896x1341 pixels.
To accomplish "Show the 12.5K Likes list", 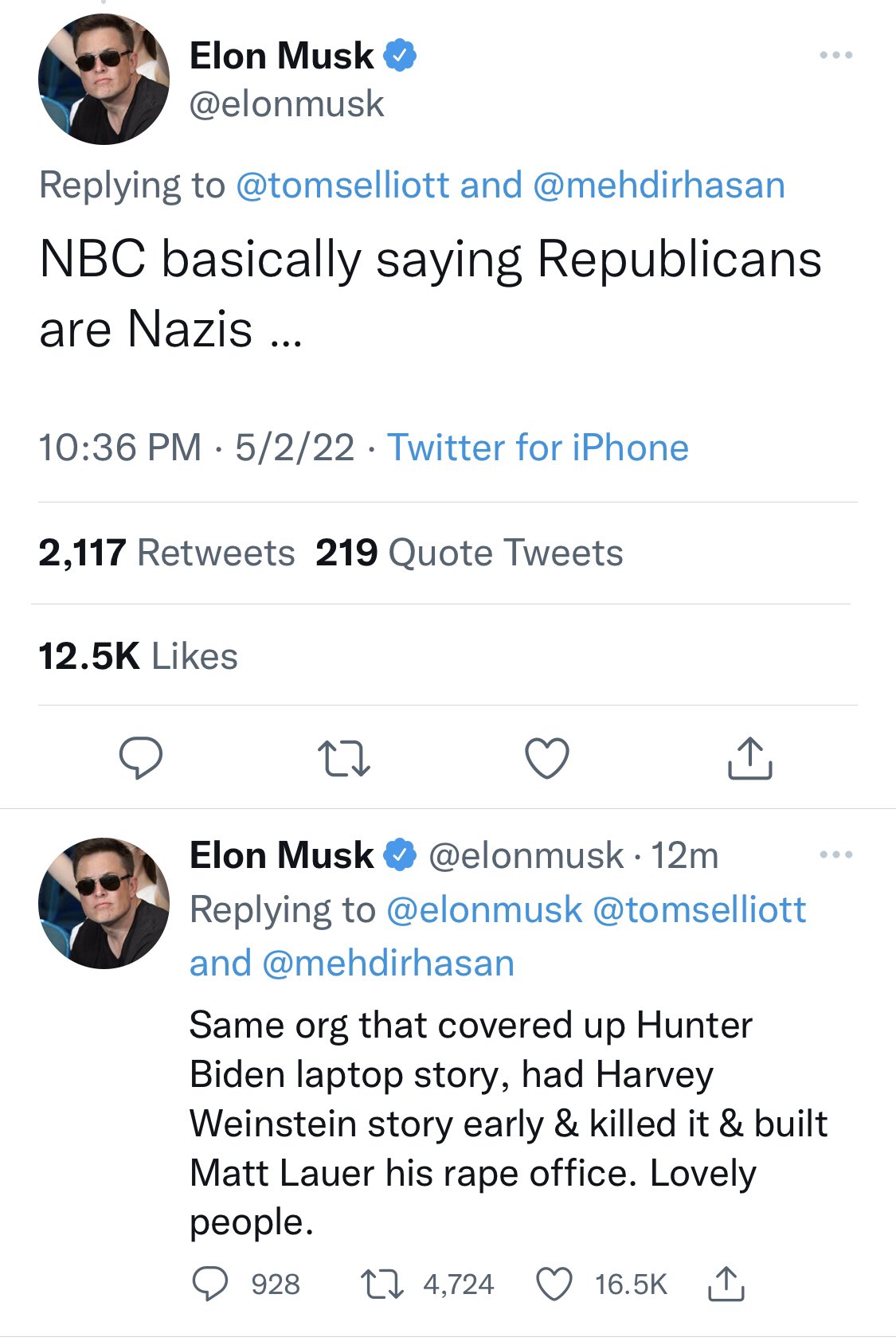I will (x=138, y=656).
